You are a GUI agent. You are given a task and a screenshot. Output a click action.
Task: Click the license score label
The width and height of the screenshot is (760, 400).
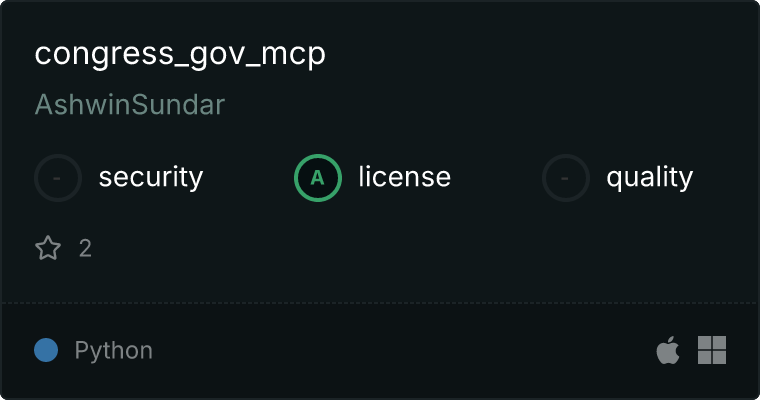point(405,176)
